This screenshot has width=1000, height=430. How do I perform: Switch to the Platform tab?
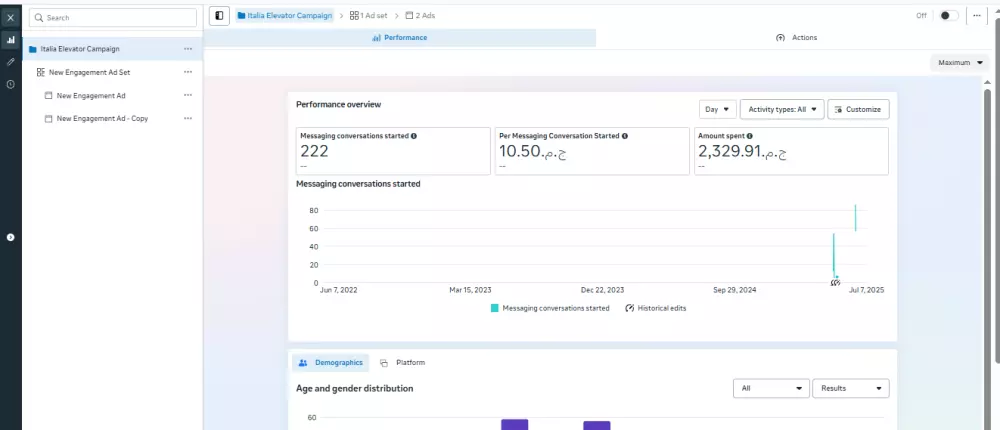(402, 362)
